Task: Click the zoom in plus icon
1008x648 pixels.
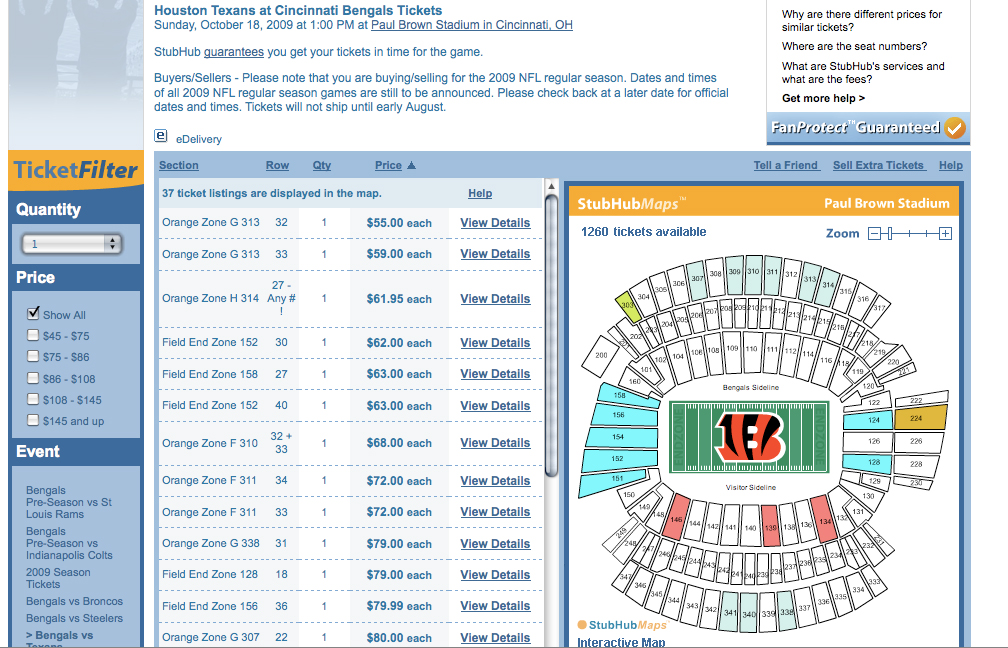Action: click(x=945, y=234)
